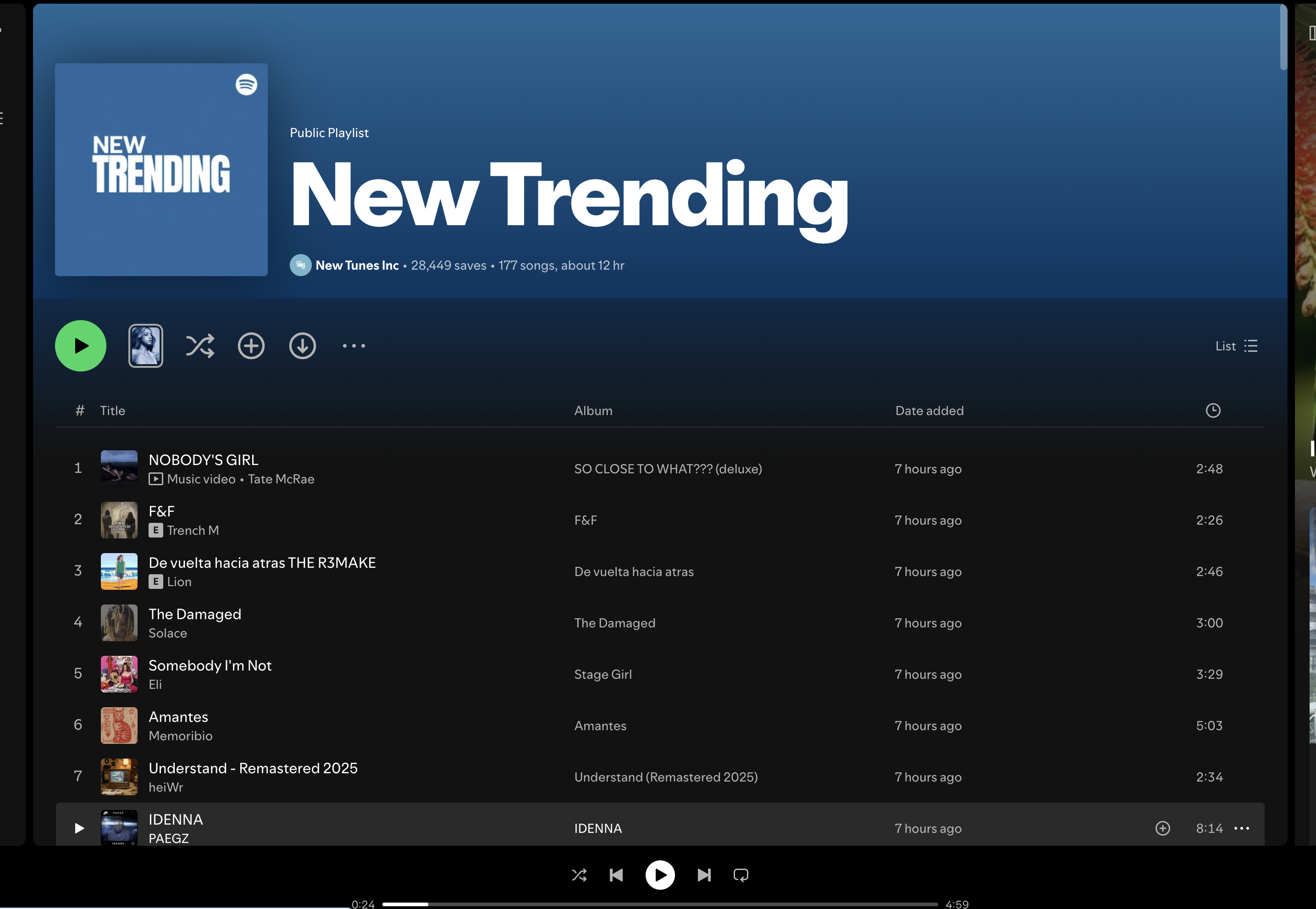Open the New Tunes Inc profile link
The height and width of the screenshot is (909, 1316).
[357, 266]
